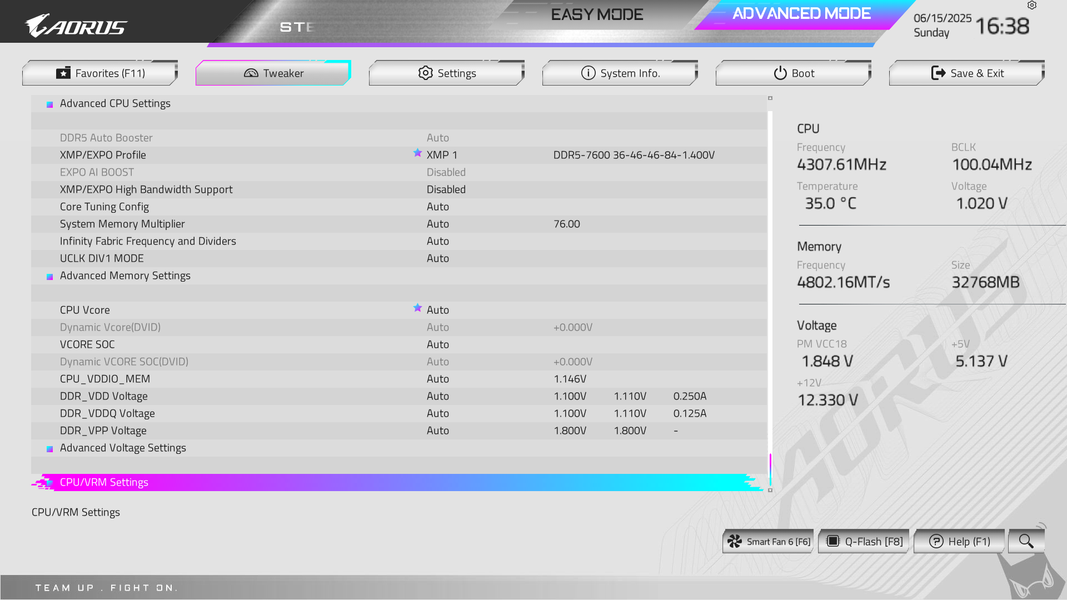
Task: Click the CPU frequency 4307.61MHz reading
Action: coord(841,165)
